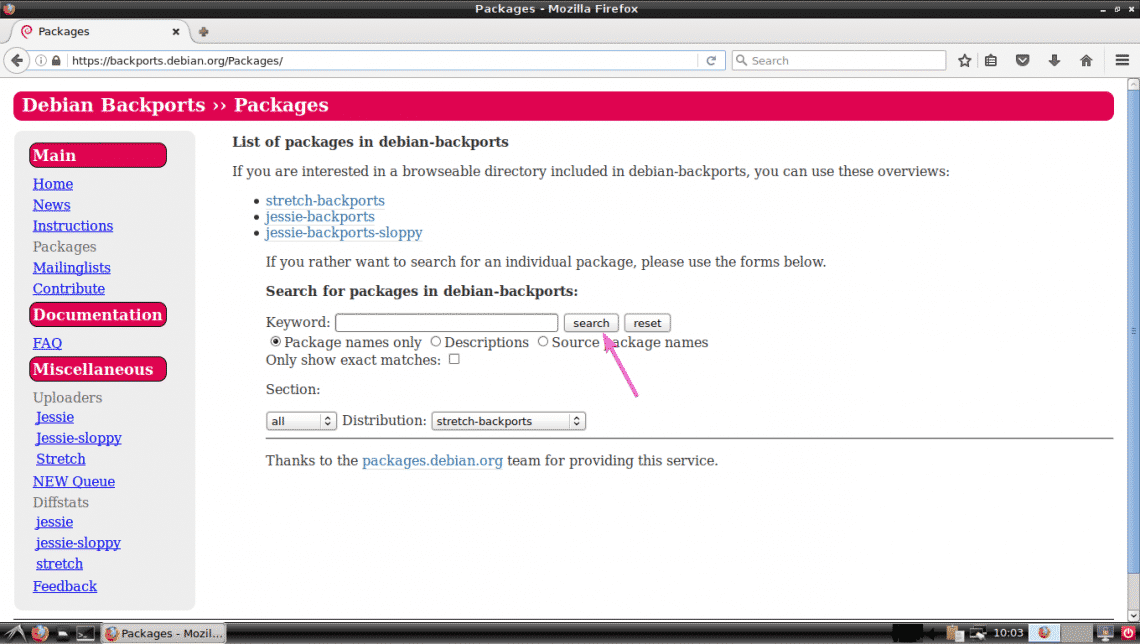The image size is (1140, 644).
Task: Open the Section 'all' dropdown
Action: (x=300, y=420)
